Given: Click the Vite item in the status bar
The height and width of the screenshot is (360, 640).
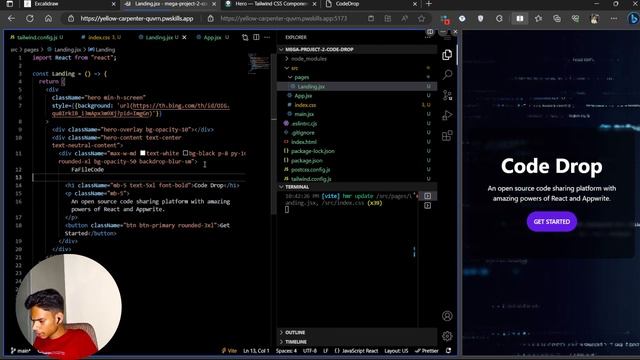Looking at the screenshot, I should [229, 351].
